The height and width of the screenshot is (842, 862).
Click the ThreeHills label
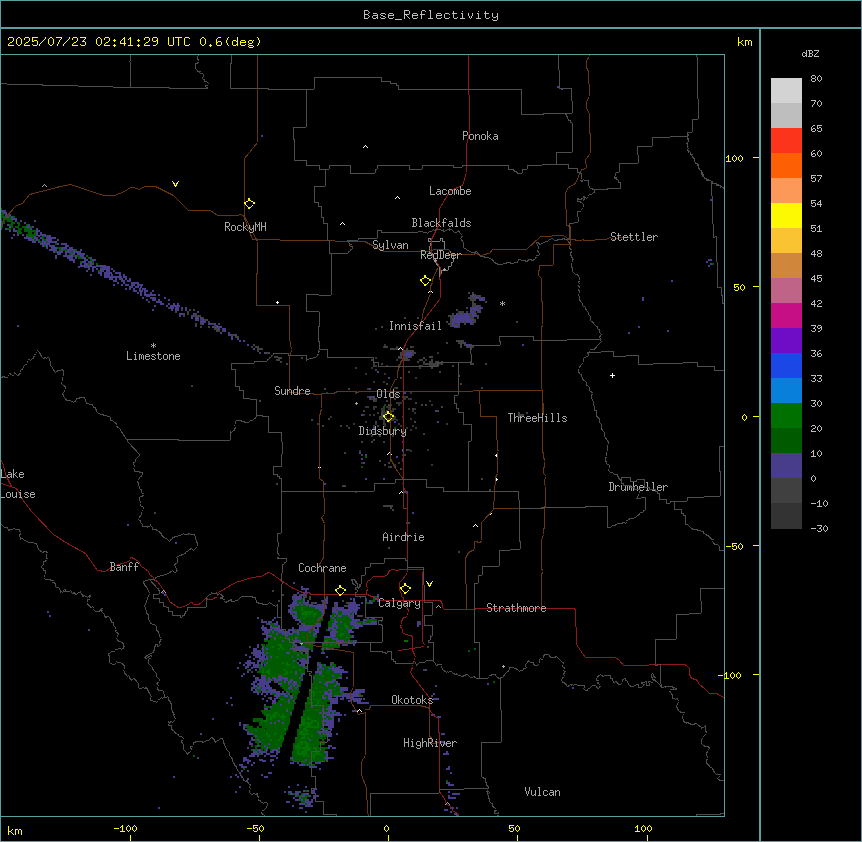click(x=537, y=418)
